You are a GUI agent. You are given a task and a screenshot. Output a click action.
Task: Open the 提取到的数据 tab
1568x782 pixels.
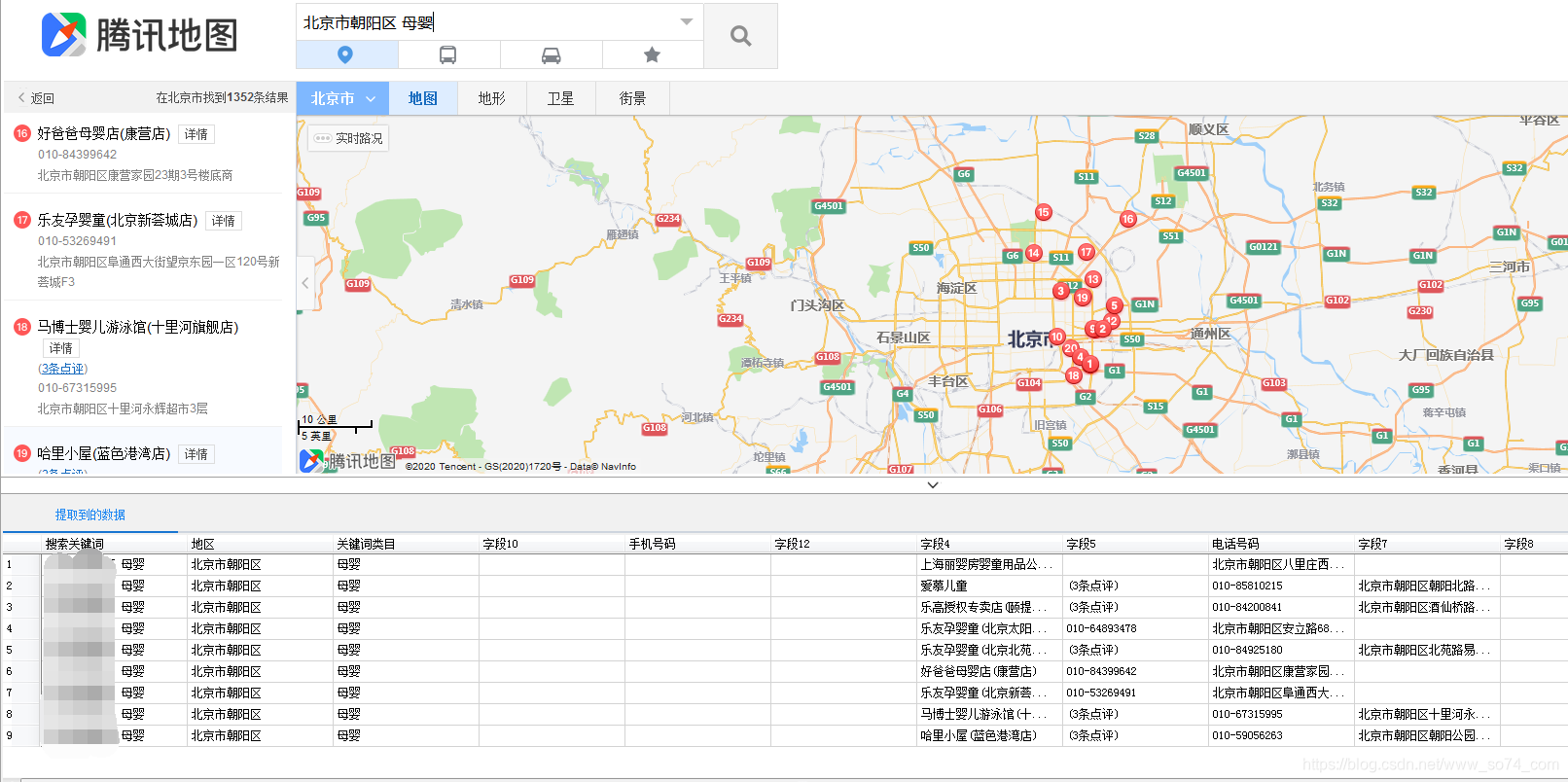(89, 515)
